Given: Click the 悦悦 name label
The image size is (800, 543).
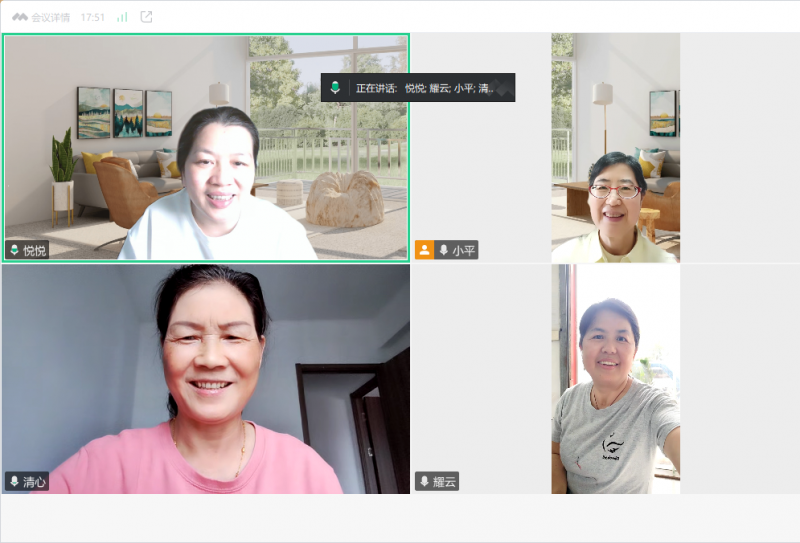Looking at the screenshot, I should click(x=35, y=250).
